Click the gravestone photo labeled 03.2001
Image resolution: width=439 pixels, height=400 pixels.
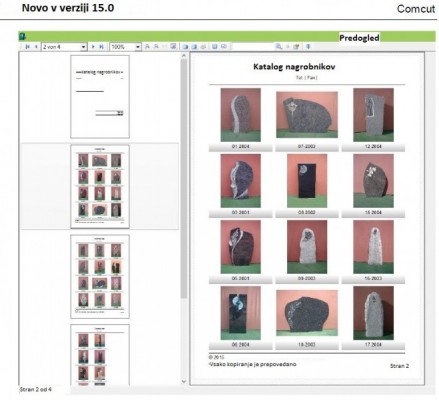click(240, 181)
